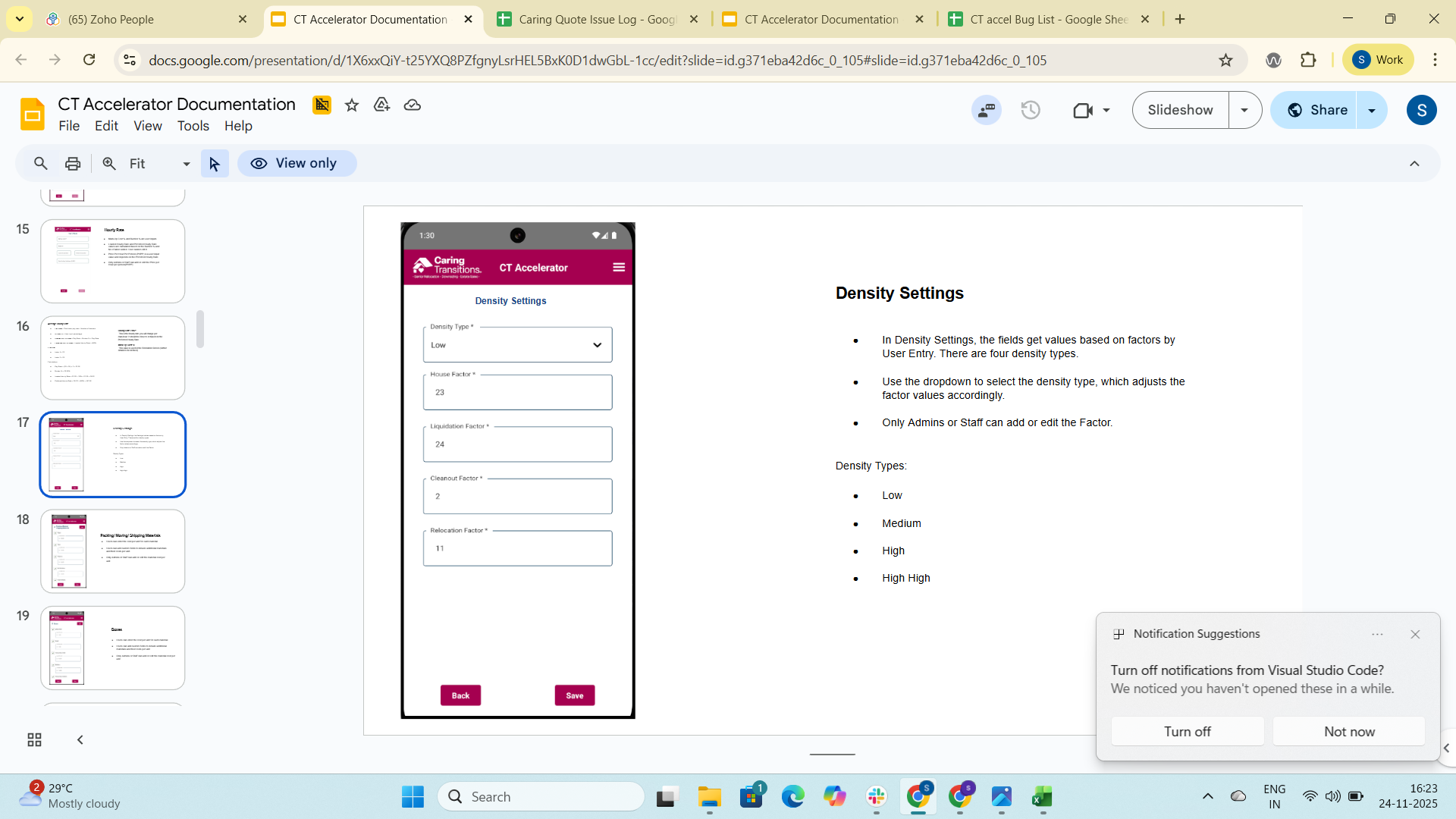1456x819 pixels.
Task: Open grid view of slides
Action: tap(34, 739)
